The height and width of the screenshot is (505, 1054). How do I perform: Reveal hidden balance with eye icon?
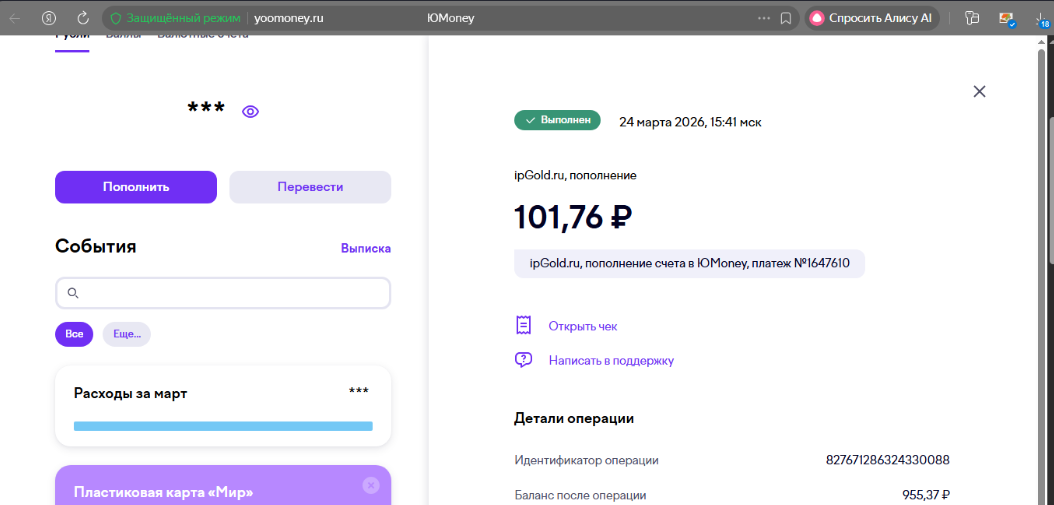click(x=250, y=111)
